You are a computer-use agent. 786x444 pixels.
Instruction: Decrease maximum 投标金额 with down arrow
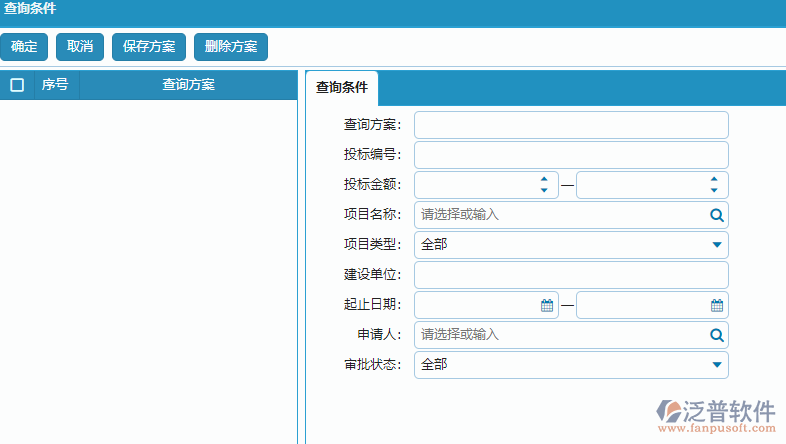pos(714,190)
